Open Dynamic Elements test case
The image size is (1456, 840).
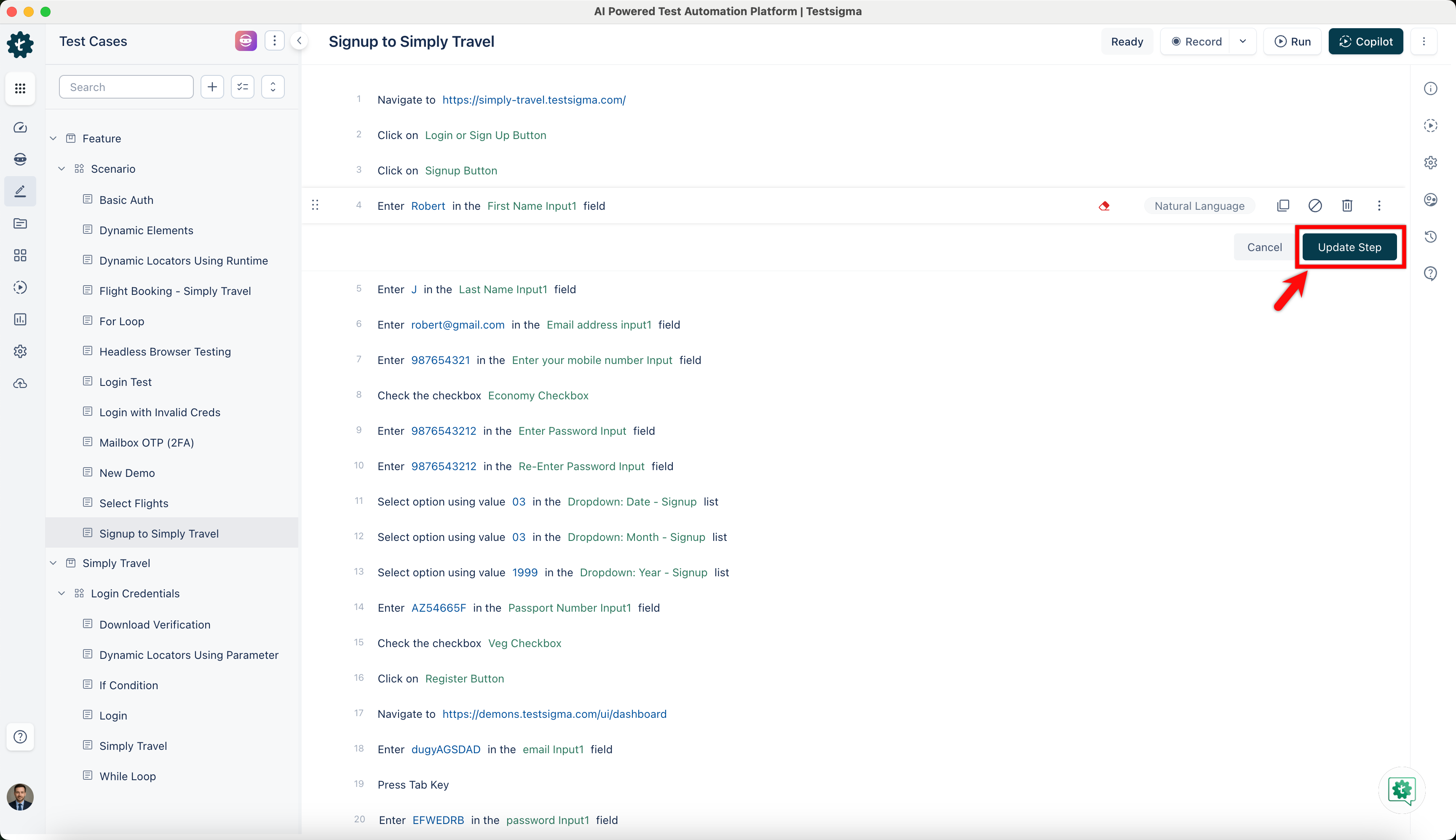tap(146, 230)
